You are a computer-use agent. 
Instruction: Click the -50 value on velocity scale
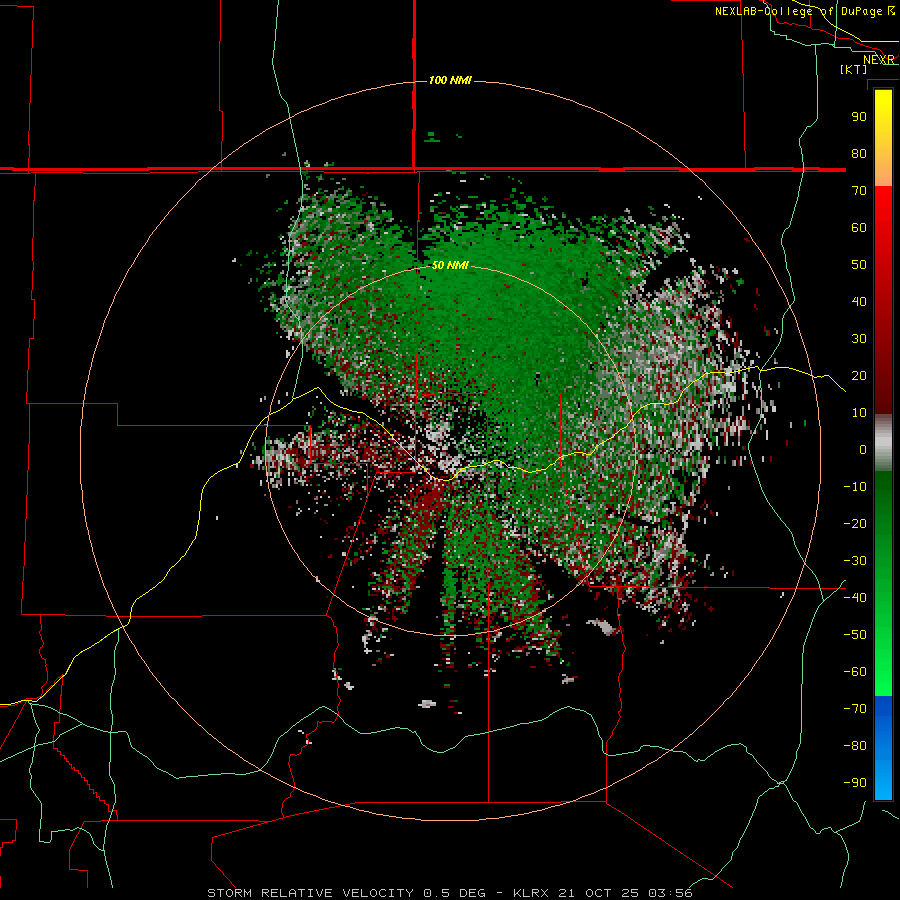pos(855,635)
